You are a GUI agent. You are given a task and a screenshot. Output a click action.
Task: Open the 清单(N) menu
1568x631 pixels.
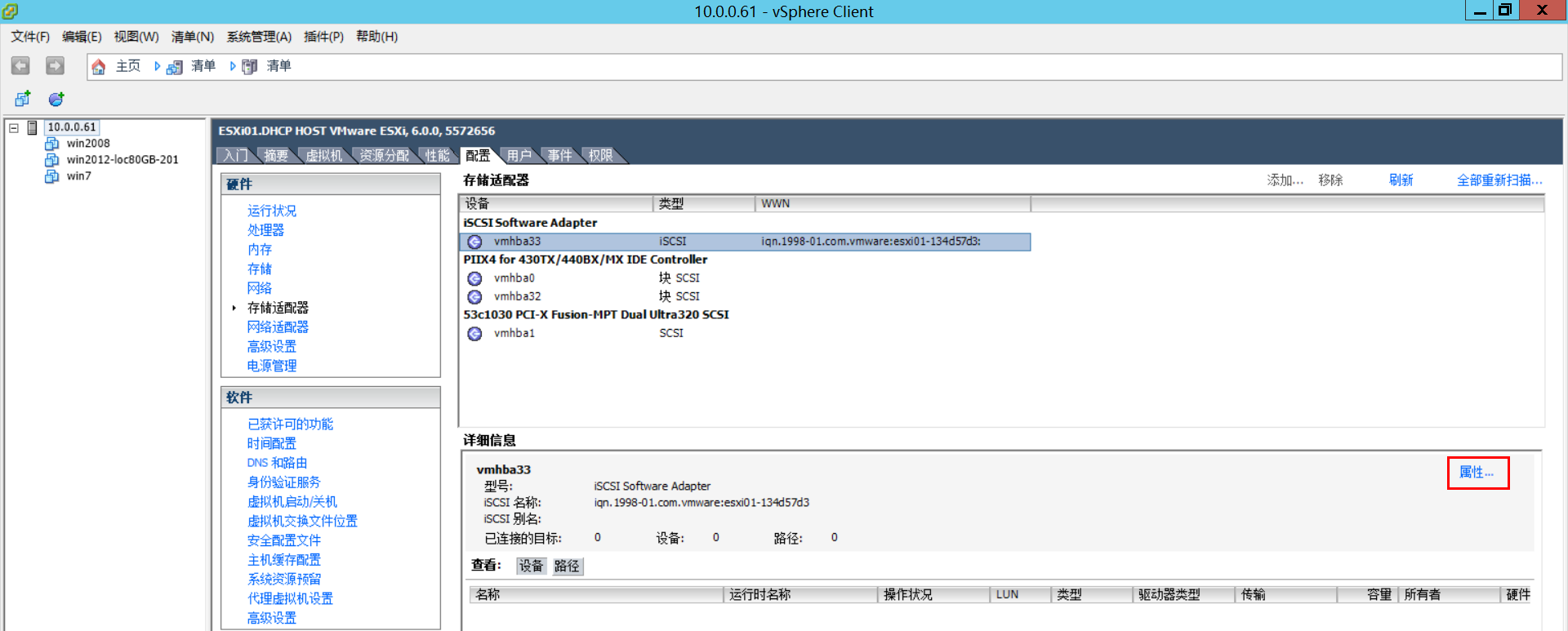(193, 37)
